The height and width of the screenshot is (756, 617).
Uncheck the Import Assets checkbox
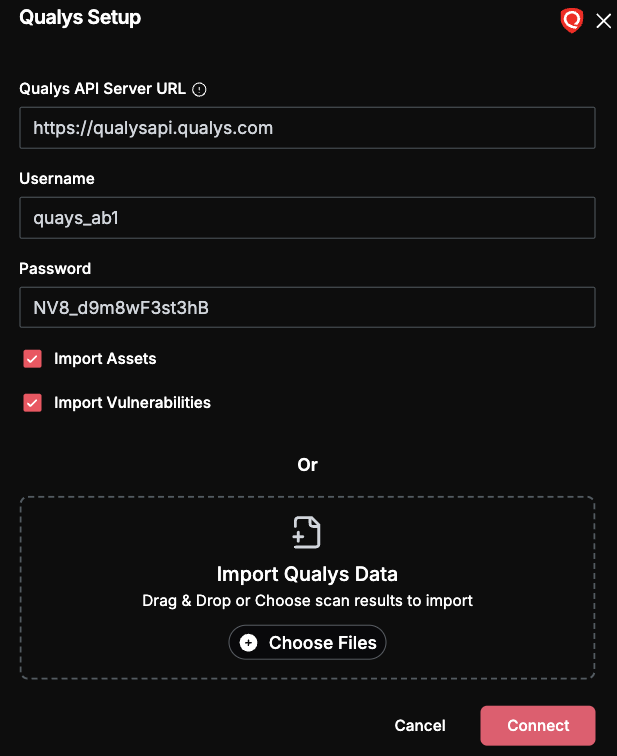click(x=32, y=359)
